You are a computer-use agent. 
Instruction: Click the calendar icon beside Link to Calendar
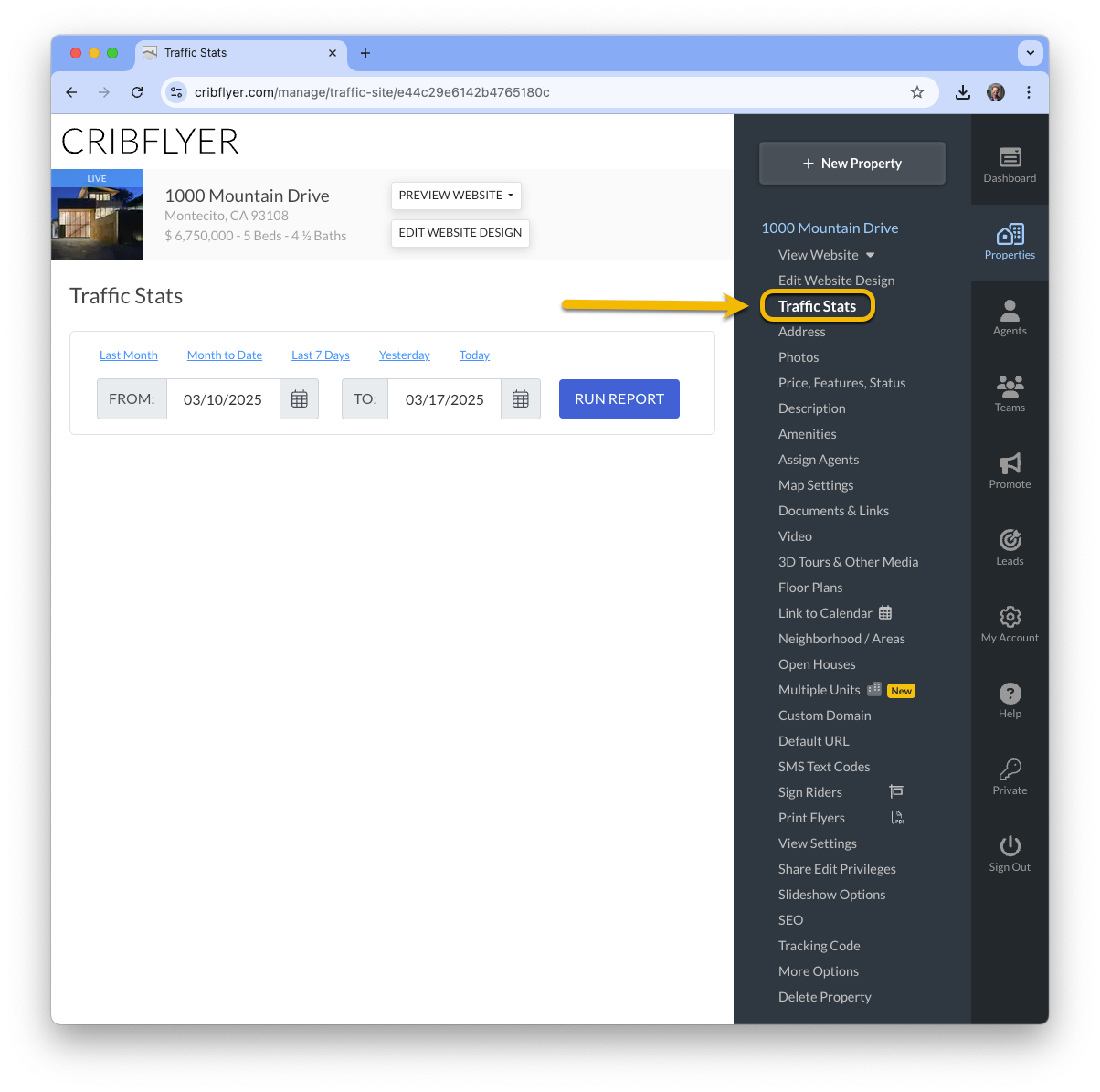coord(885,612)
